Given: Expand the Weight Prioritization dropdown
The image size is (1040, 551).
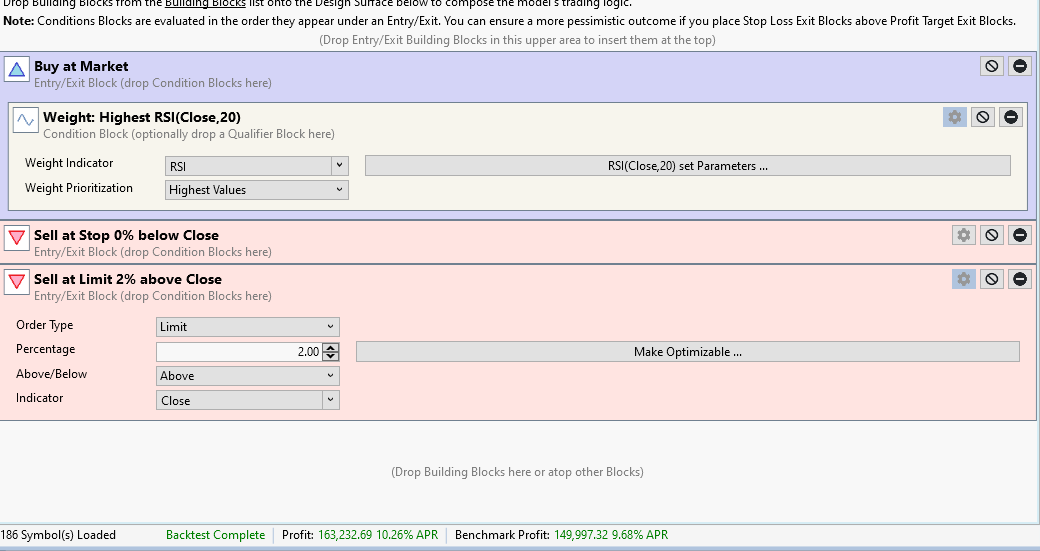Looking at the screenshot, I should 256,190.
